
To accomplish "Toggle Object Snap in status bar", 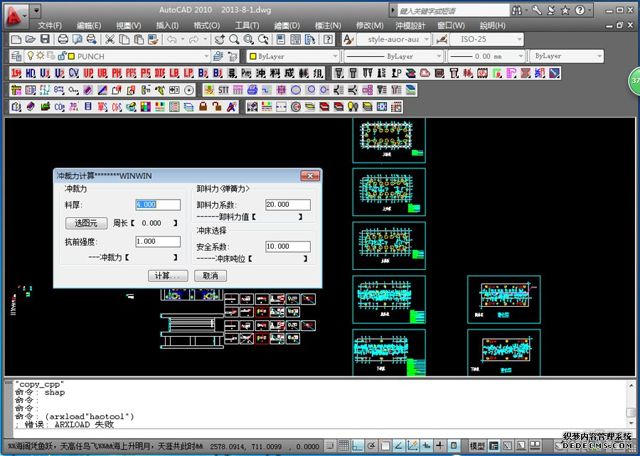I will tap(385, 446).
